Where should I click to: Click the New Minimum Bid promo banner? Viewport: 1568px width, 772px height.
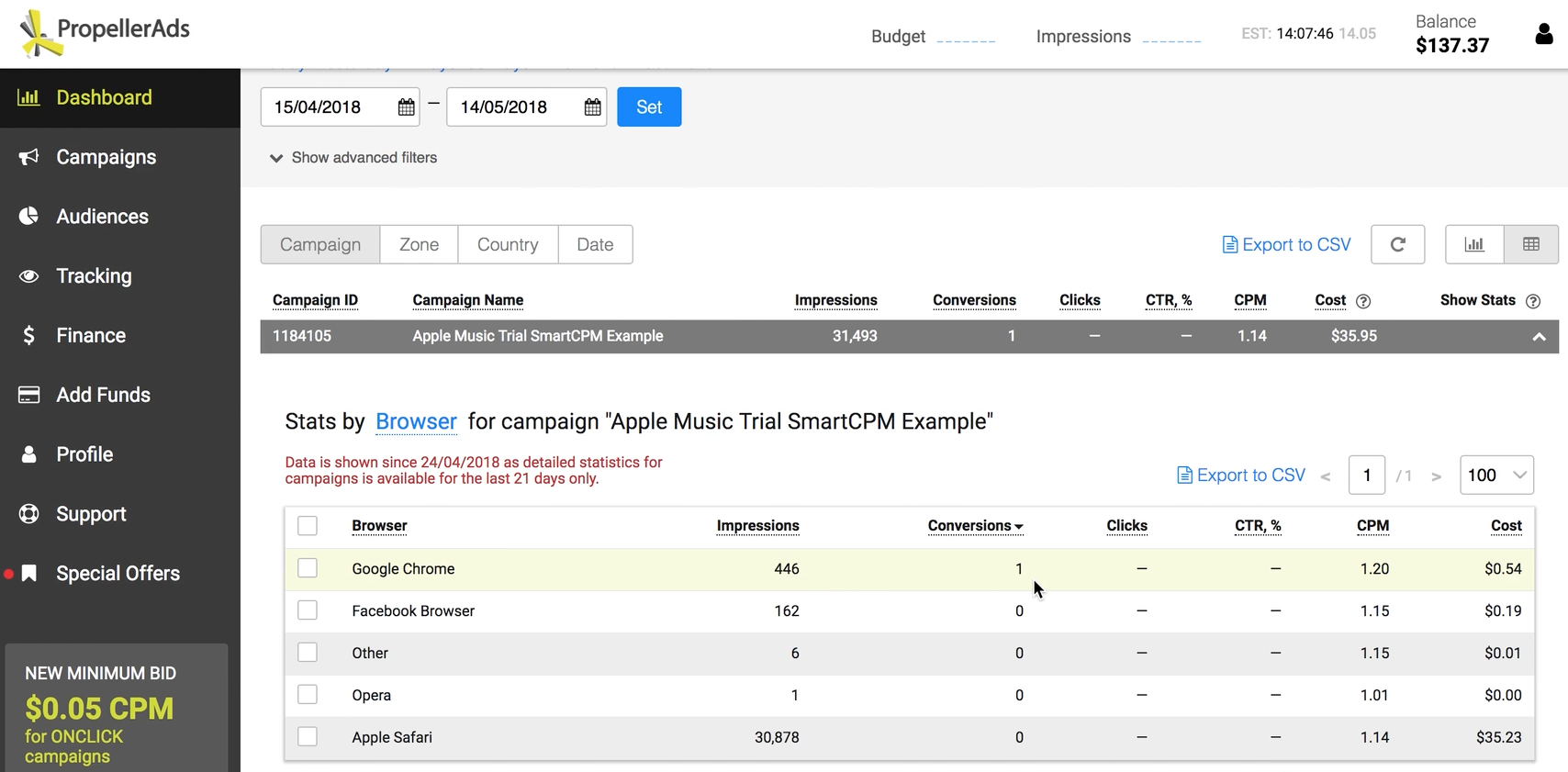coord(117,709)
